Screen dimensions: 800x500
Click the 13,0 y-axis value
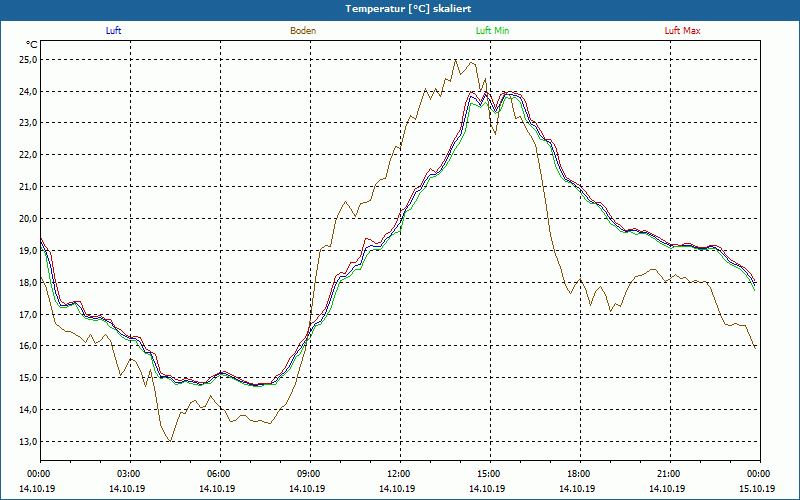pyautogui.click(x=29, y=442)
